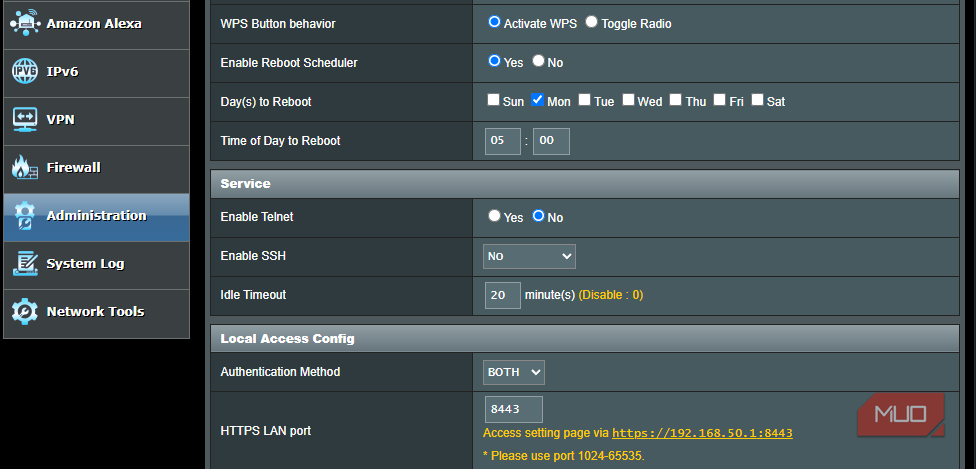This screenshot has height=469, width=976.
Task: Click the Administration gear icon
Action: coord(25,216)
